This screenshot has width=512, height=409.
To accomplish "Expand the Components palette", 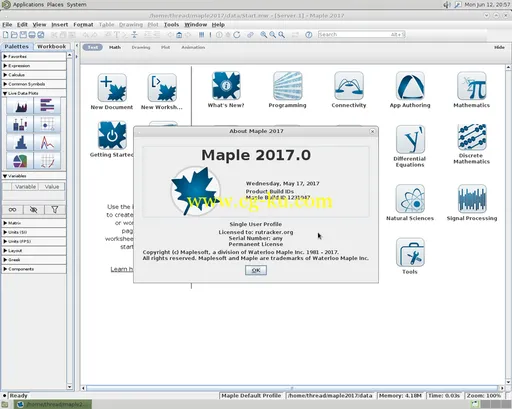I will 34,269.
